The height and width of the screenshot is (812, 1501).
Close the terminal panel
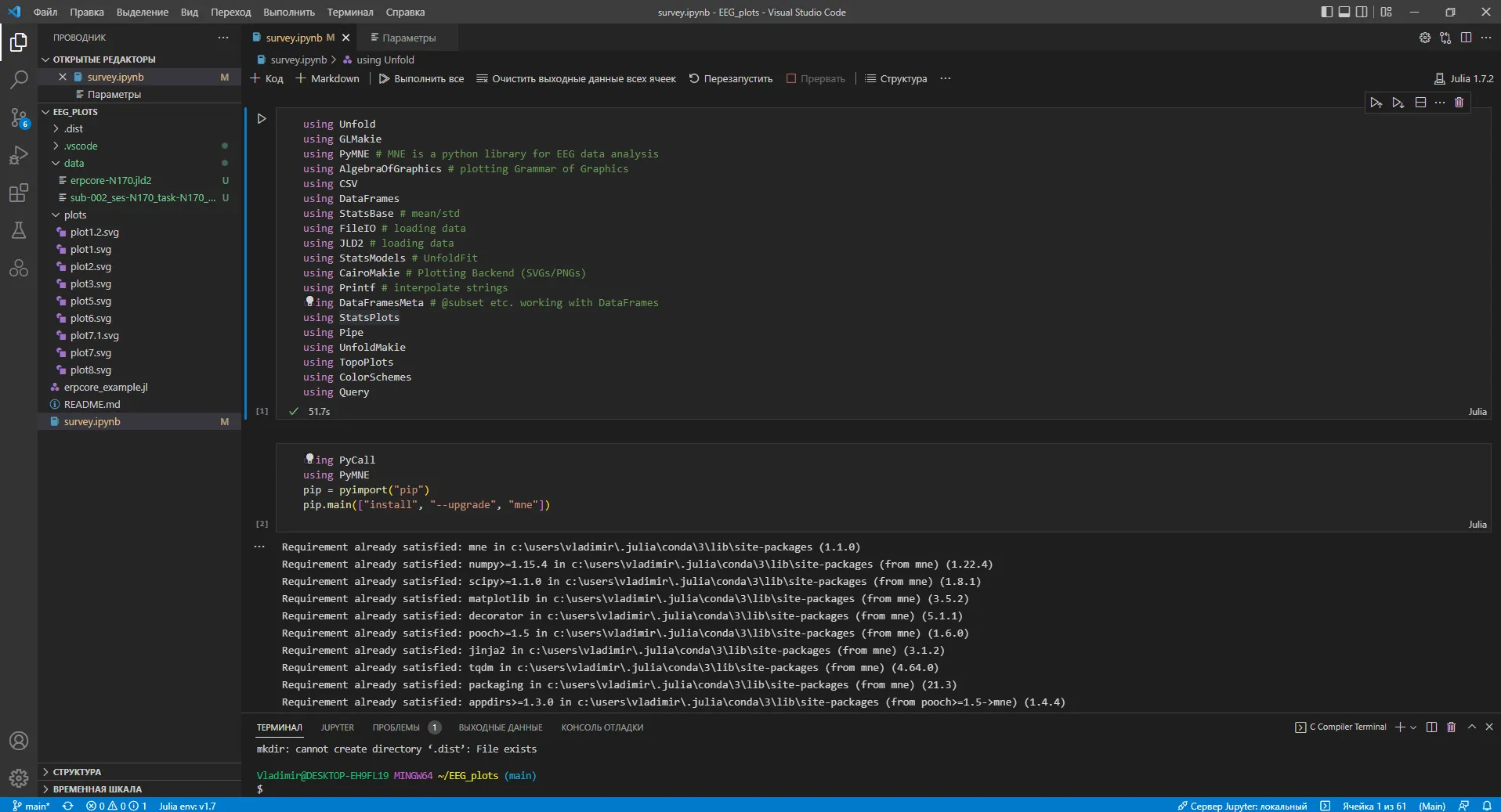point(1489,727)
